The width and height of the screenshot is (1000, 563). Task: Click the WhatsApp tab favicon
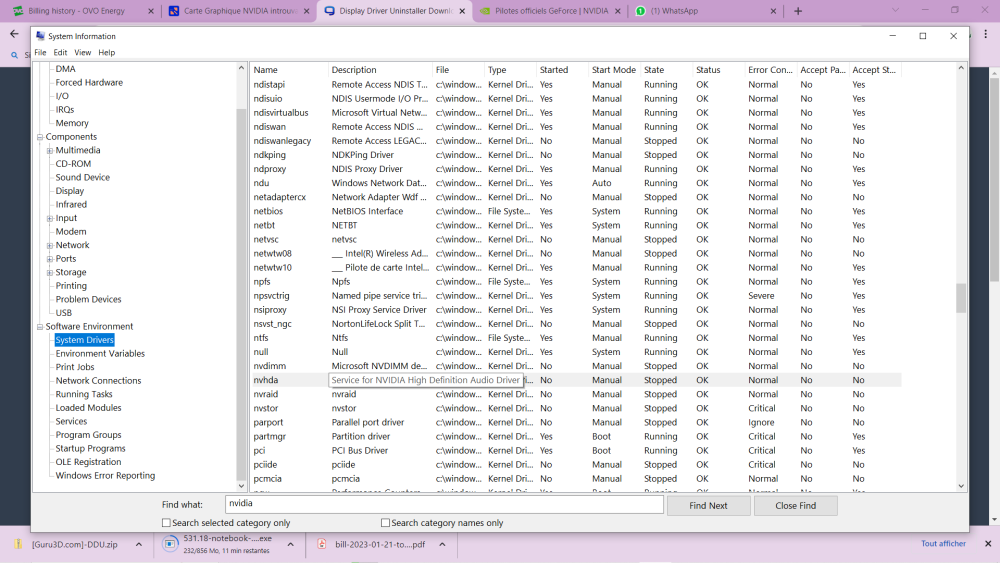[641, 11]
